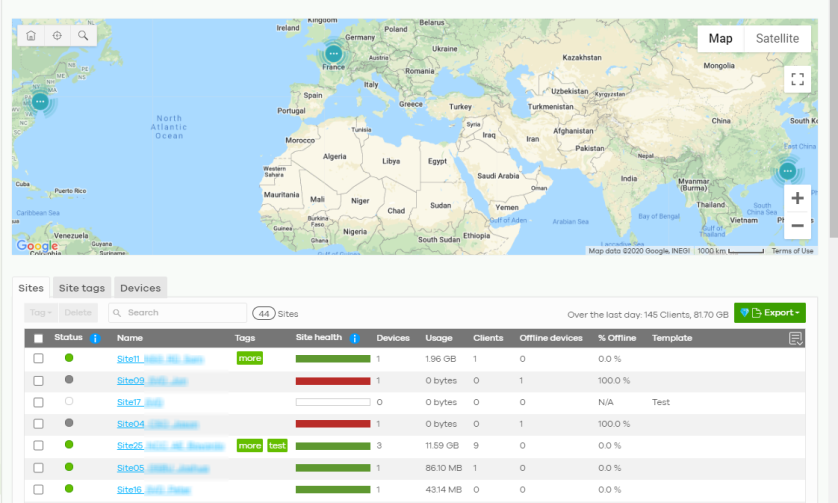Screen dimensions: 838x503
Task: Click the map search magnifier icon
Action: [x=83, y=35]
